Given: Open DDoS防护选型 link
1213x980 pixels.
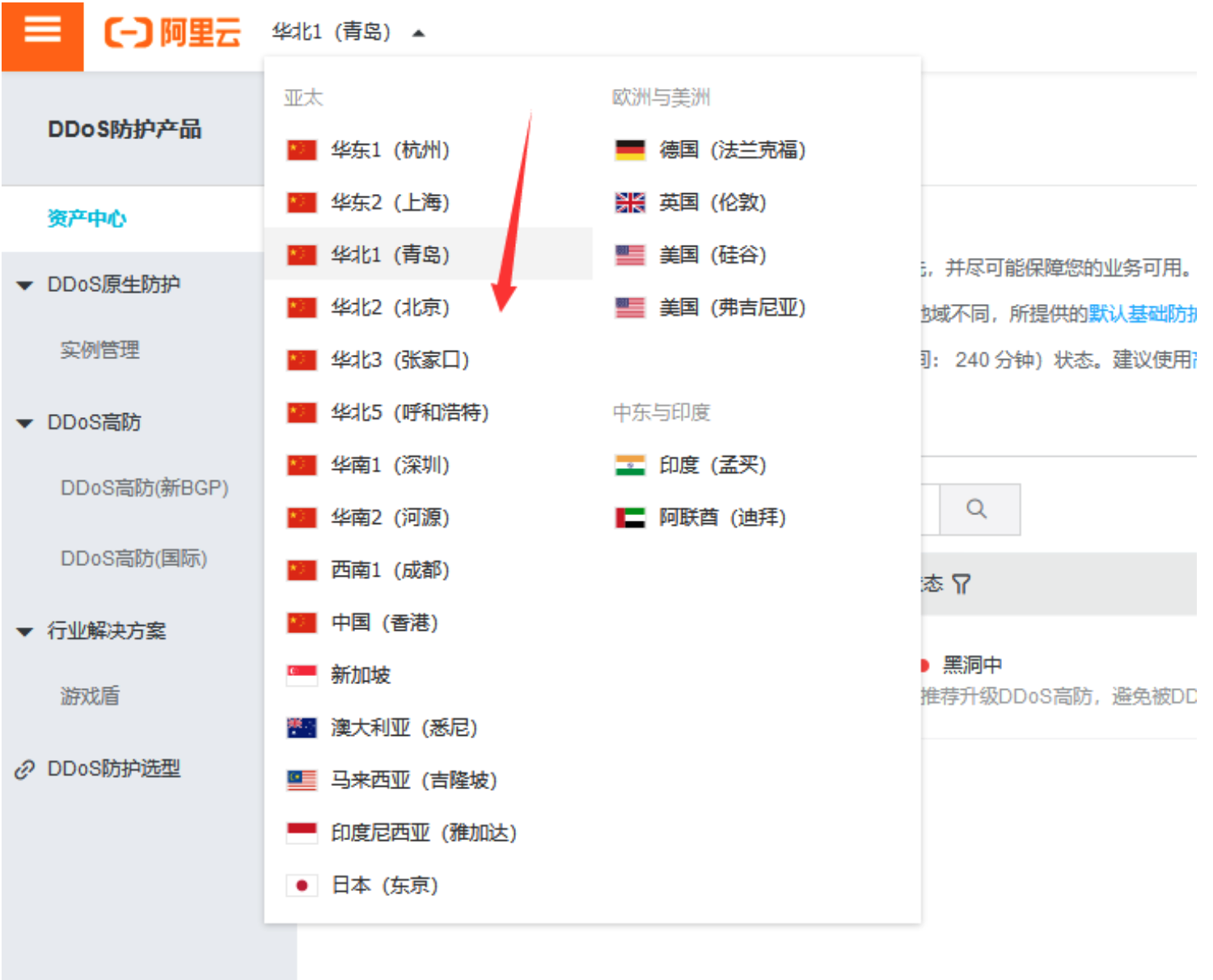Looking at the screenshot, I should [113, 769].
